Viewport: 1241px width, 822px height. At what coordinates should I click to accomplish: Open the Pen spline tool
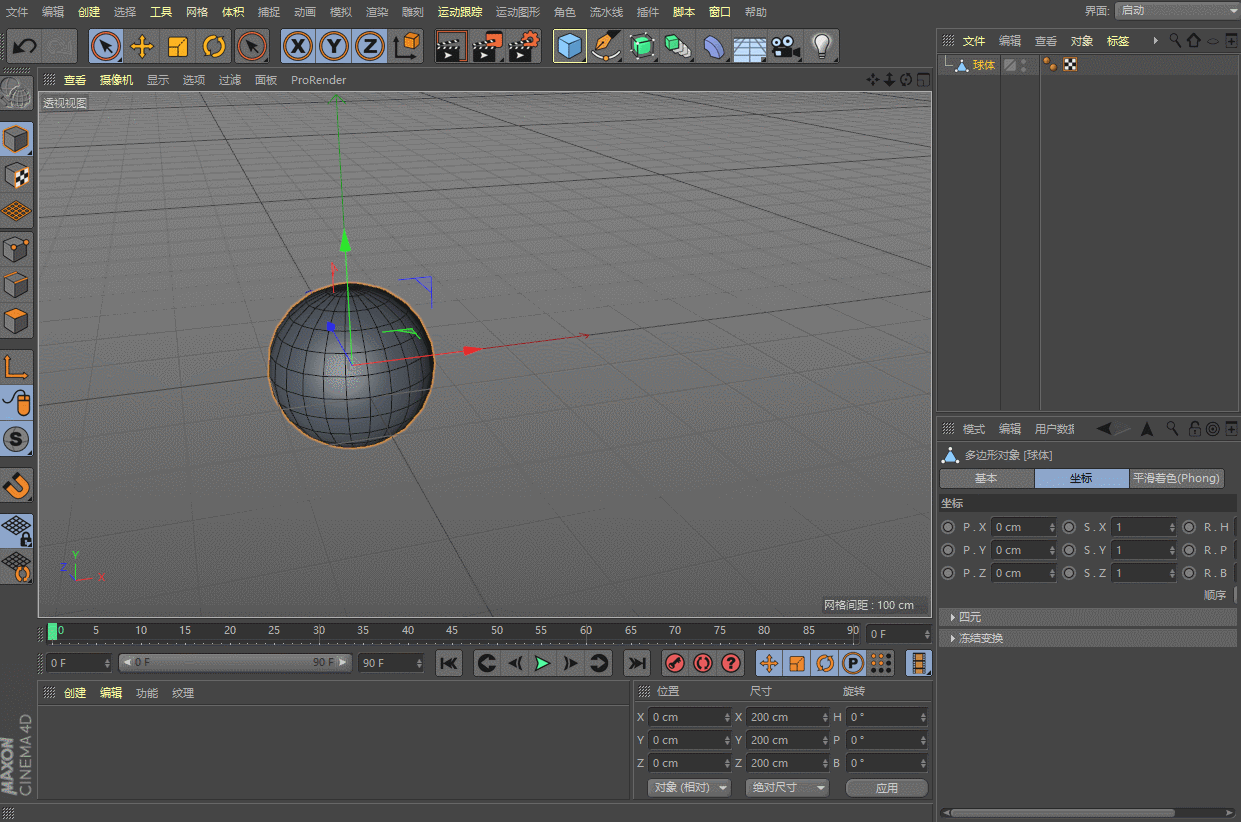coord(605,47)
